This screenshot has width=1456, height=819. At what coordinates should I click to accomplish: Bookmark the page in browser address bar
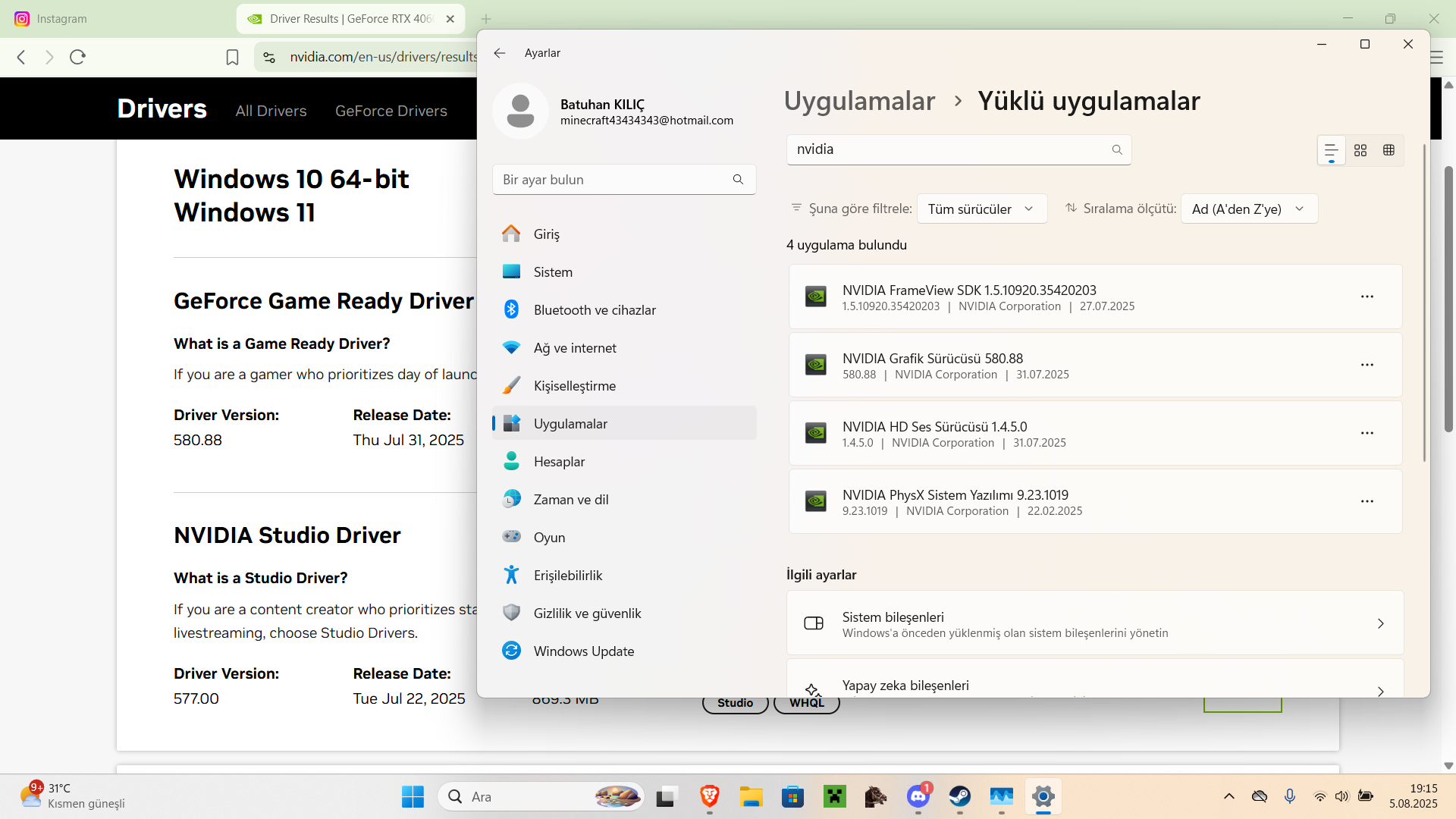click(x=232, y=57)
